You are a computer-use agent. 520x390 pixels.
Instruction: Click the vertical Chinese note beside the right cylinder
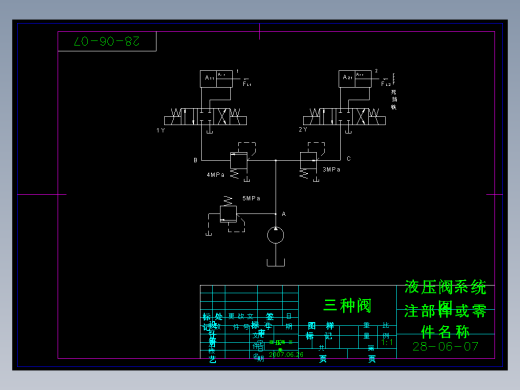394,99
